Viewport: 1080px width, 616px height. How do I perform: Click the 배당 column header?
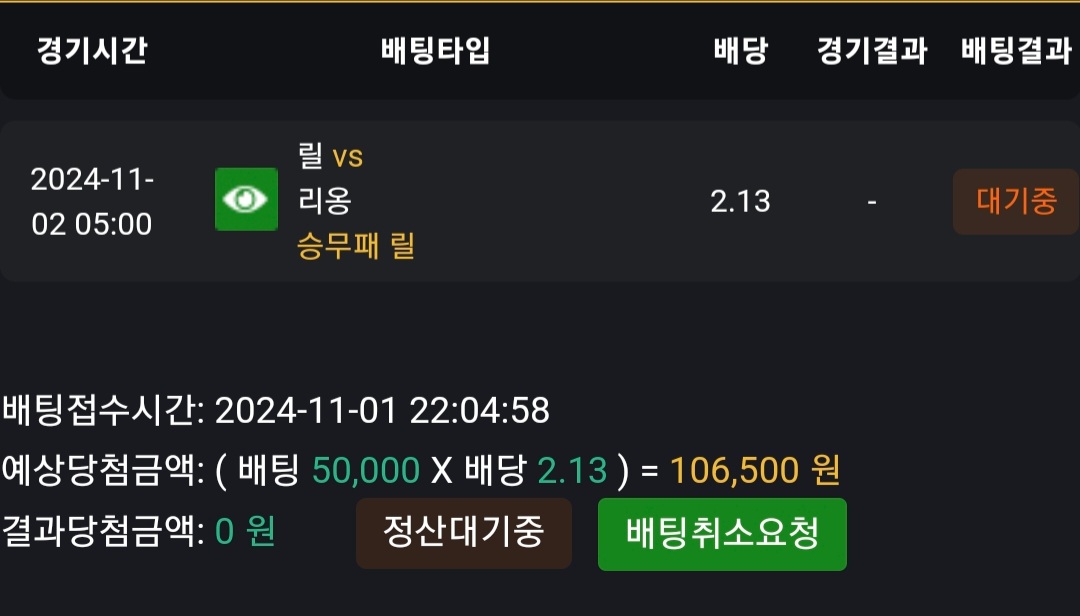pyautogui.click(x=741, y=51)
